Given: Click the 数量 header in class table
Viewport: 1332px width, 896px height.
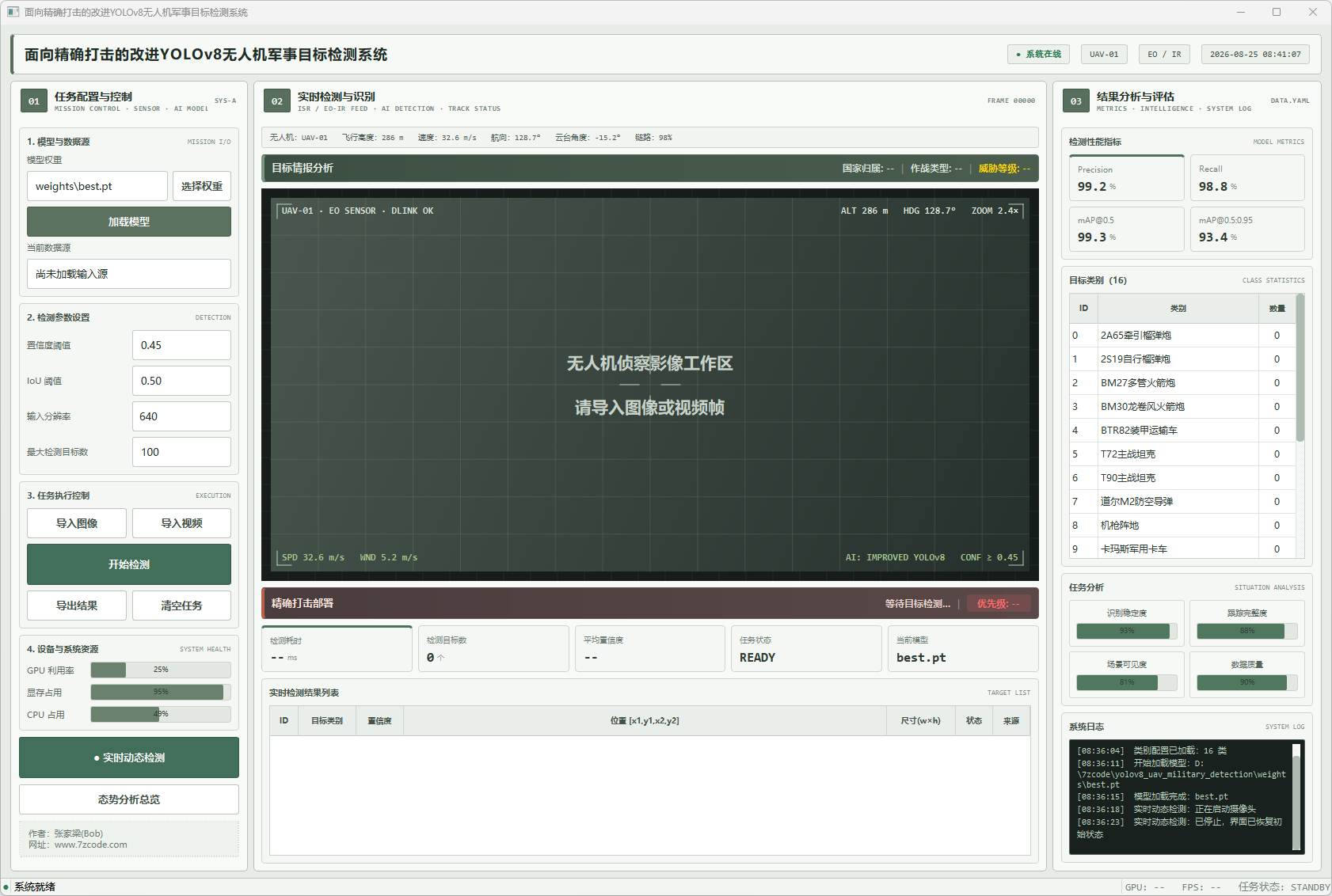Looking at the screenshot, I should [x=1277, y=309].
